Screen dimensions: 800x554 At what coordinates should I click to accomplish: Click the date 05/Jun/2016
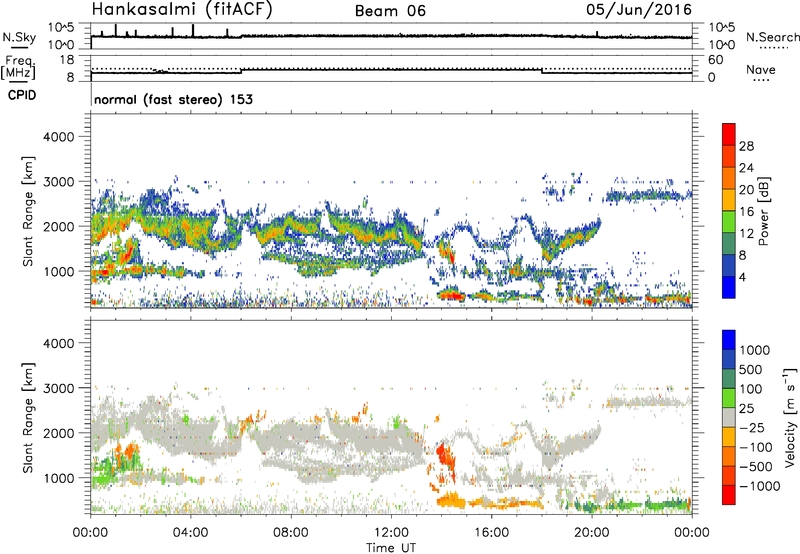coord(639,10)
